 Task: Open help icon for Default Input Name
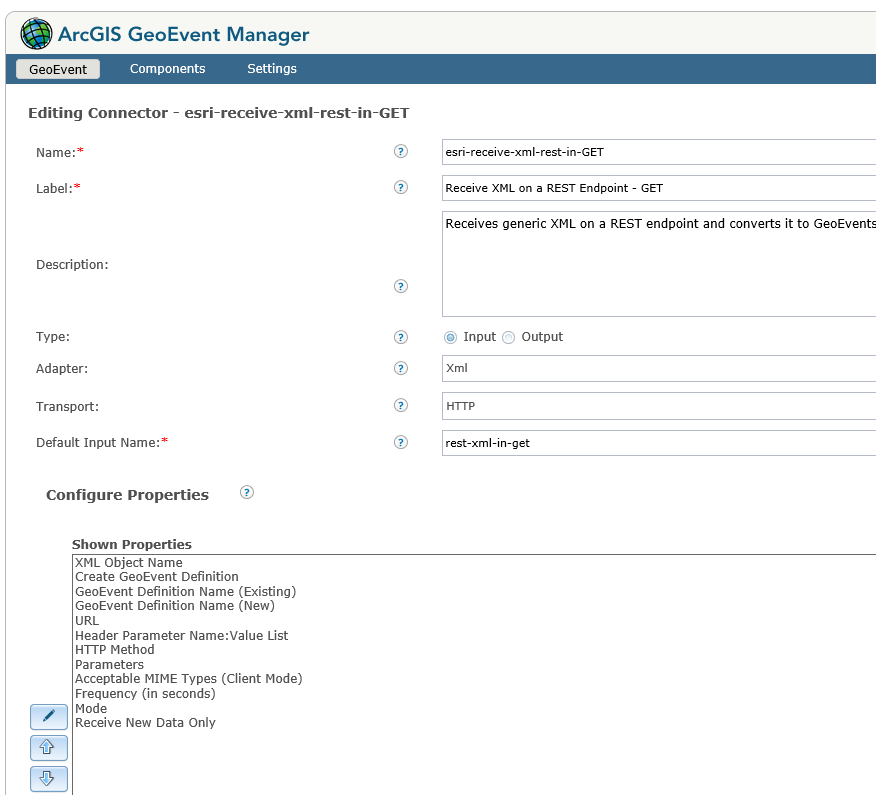click(x=401, y=442)
